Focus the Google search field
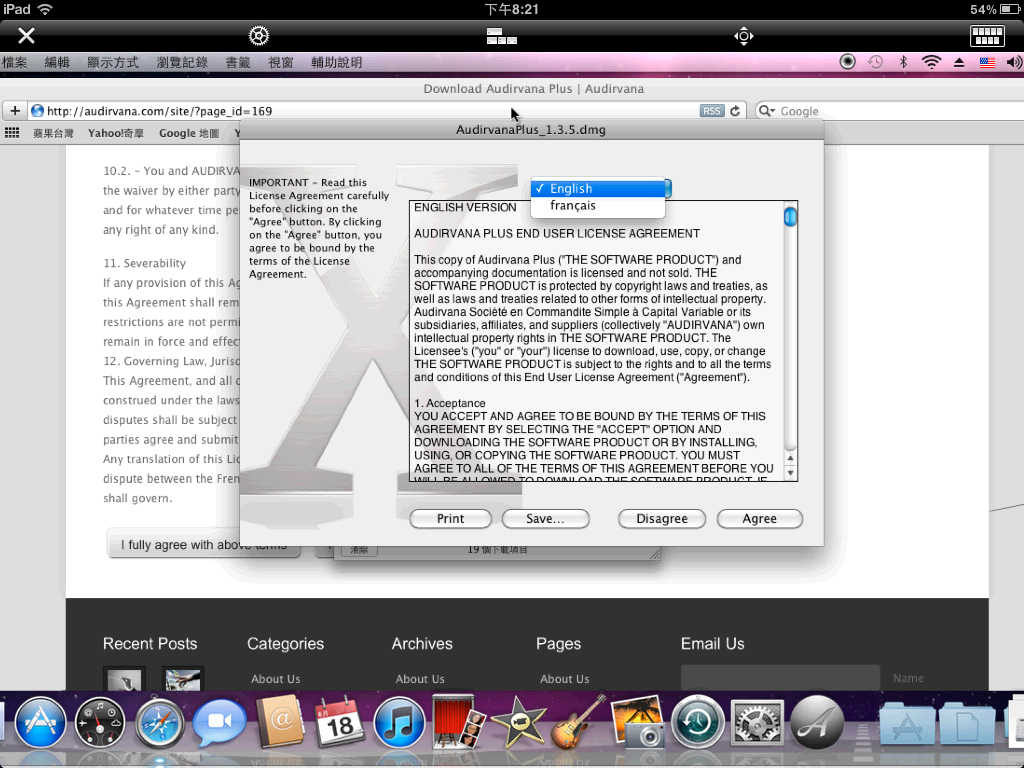The image size is (1024, 768). [x=889, y=111]
